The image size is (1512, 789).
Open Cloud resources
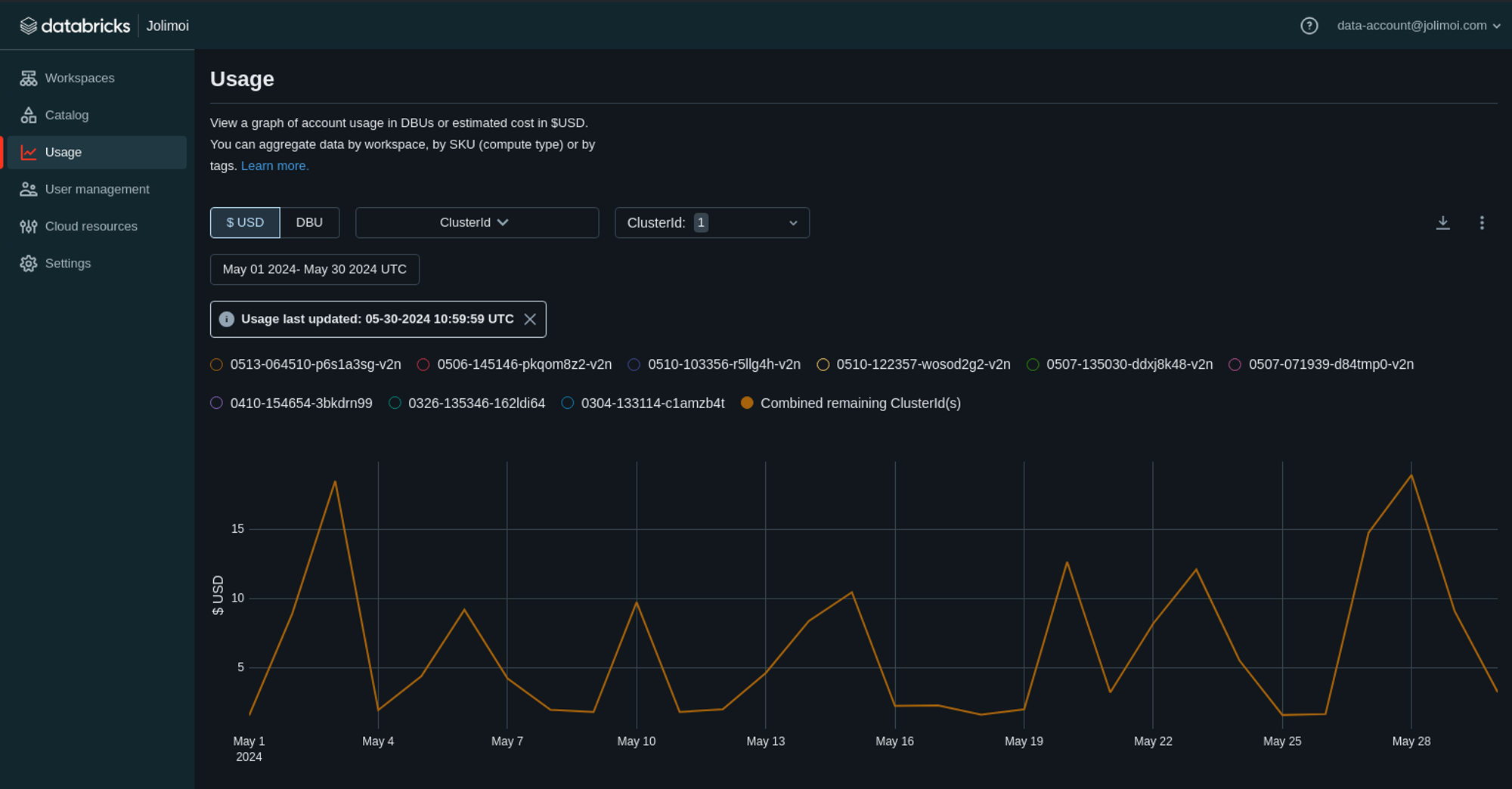coord(91,226)
